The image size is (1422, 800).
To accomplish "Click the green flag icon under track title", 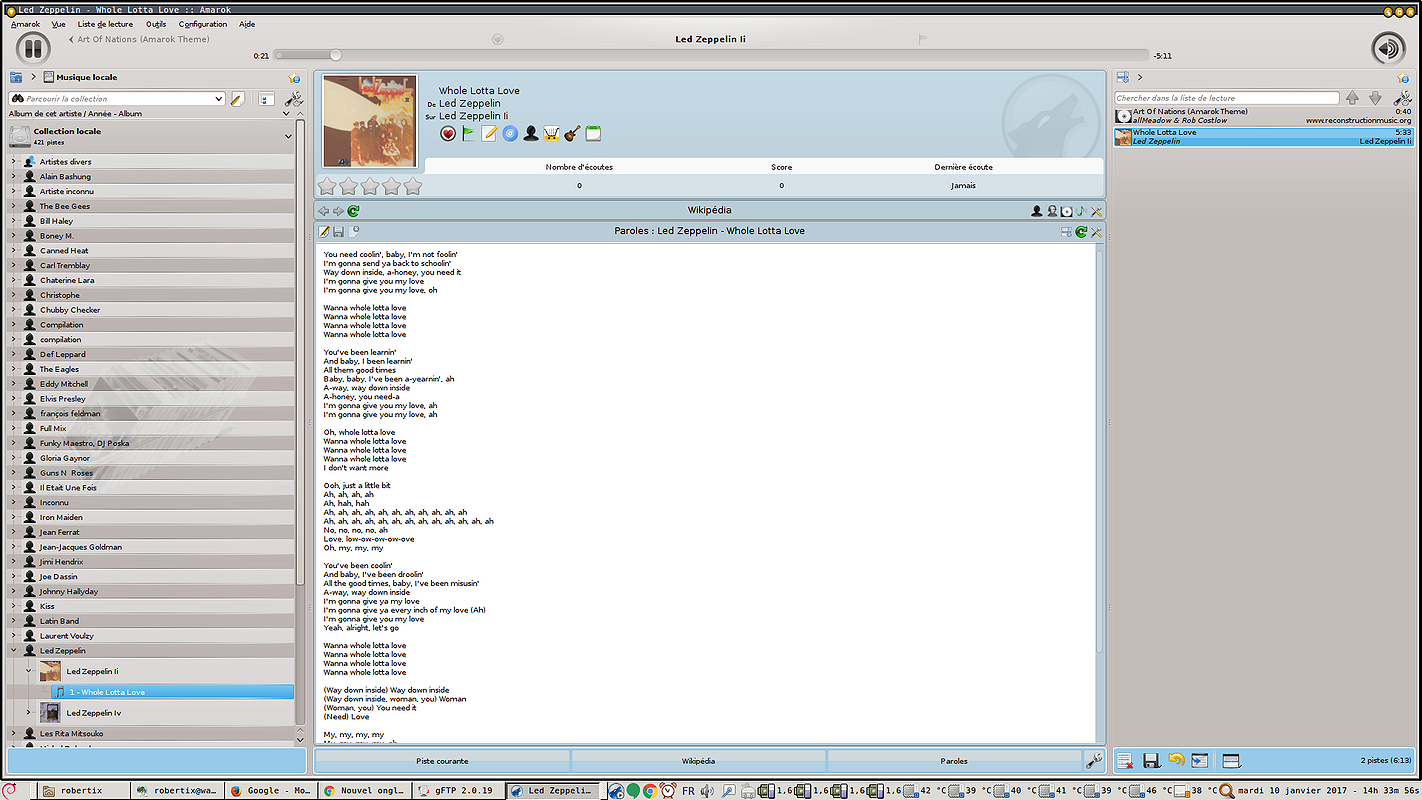I will [x=469, y=134].
